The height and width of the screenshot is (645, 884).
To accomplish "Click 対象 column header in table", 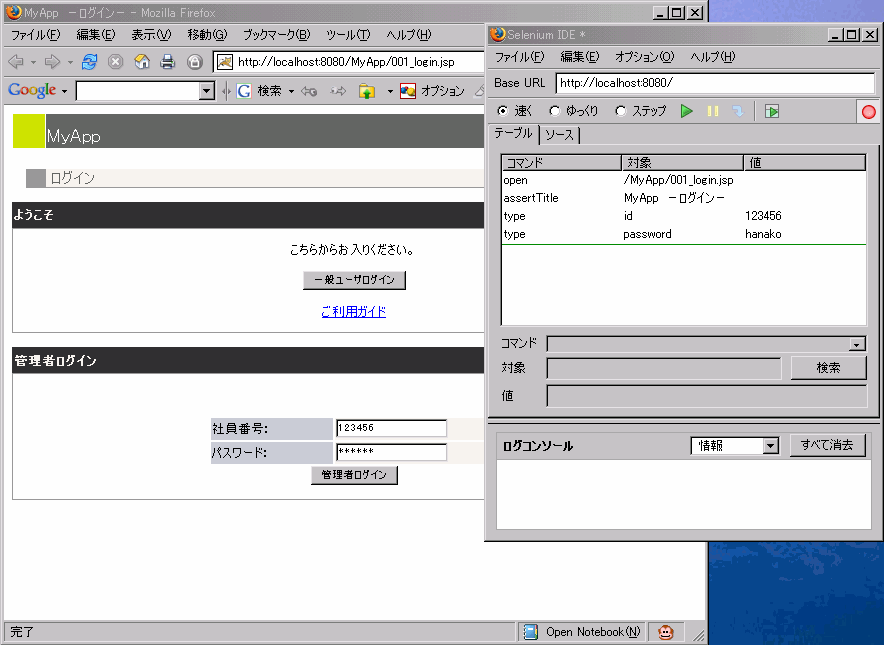I will (683, 163).
